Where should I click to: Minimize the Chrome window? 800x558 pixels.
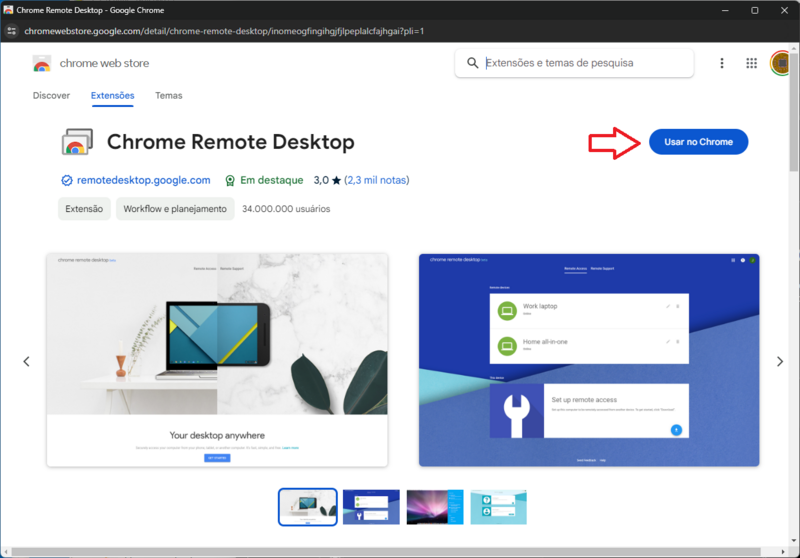pos(724,10)
